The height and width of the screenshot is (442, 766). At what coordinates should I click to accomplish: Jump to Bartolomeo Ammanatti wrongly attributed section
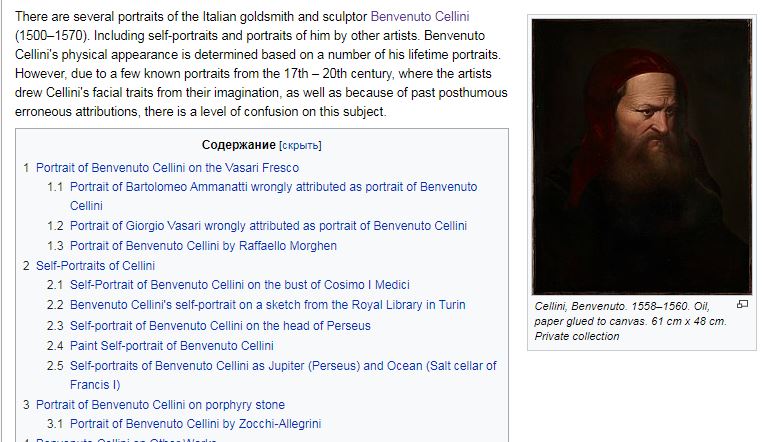coord(274,196)
